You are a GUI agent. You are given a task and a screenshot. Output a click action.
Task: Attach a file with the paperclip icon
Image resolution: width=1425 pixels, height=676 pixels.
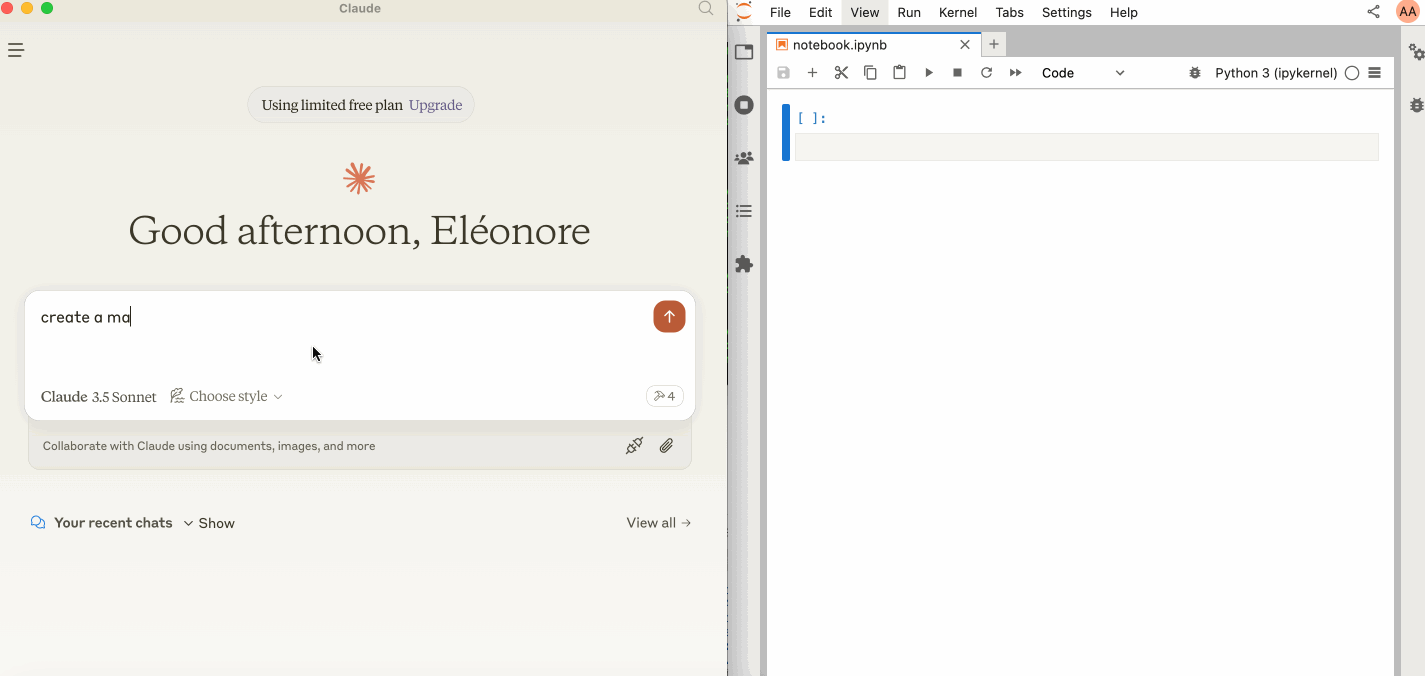(x=667, y=446)
